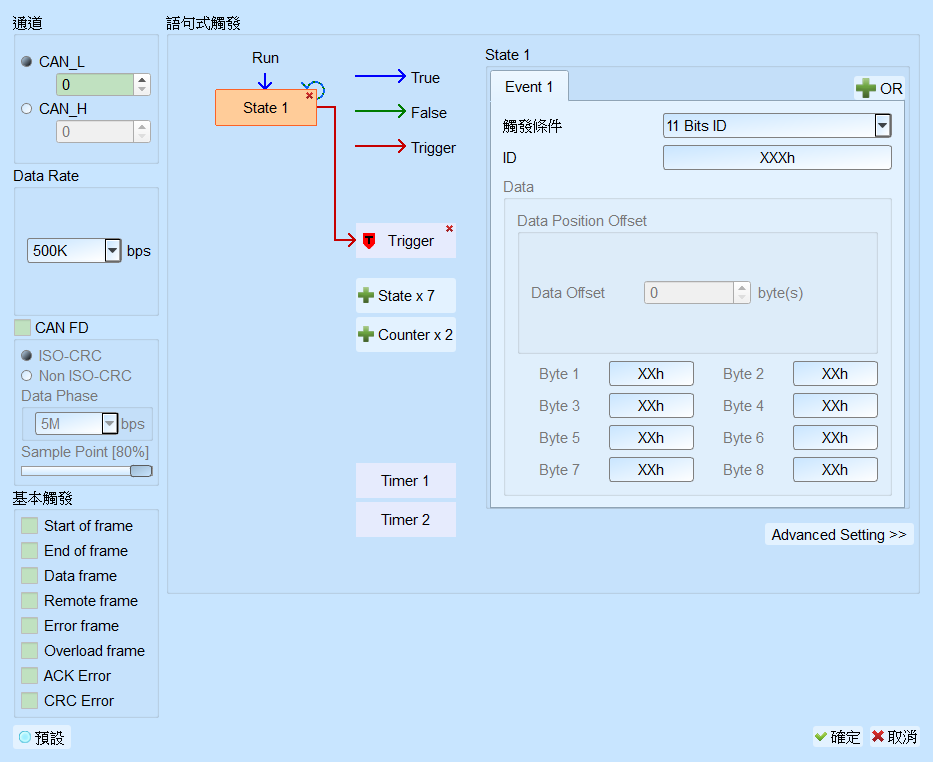
Task: Click the blue preset circle icon
Action: click(x=25, y=737)
